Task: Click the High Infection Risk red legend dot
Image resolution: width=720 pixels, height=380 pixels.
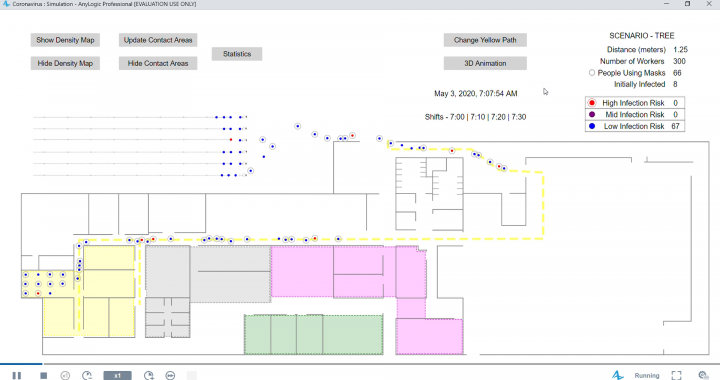Action: 592,103
